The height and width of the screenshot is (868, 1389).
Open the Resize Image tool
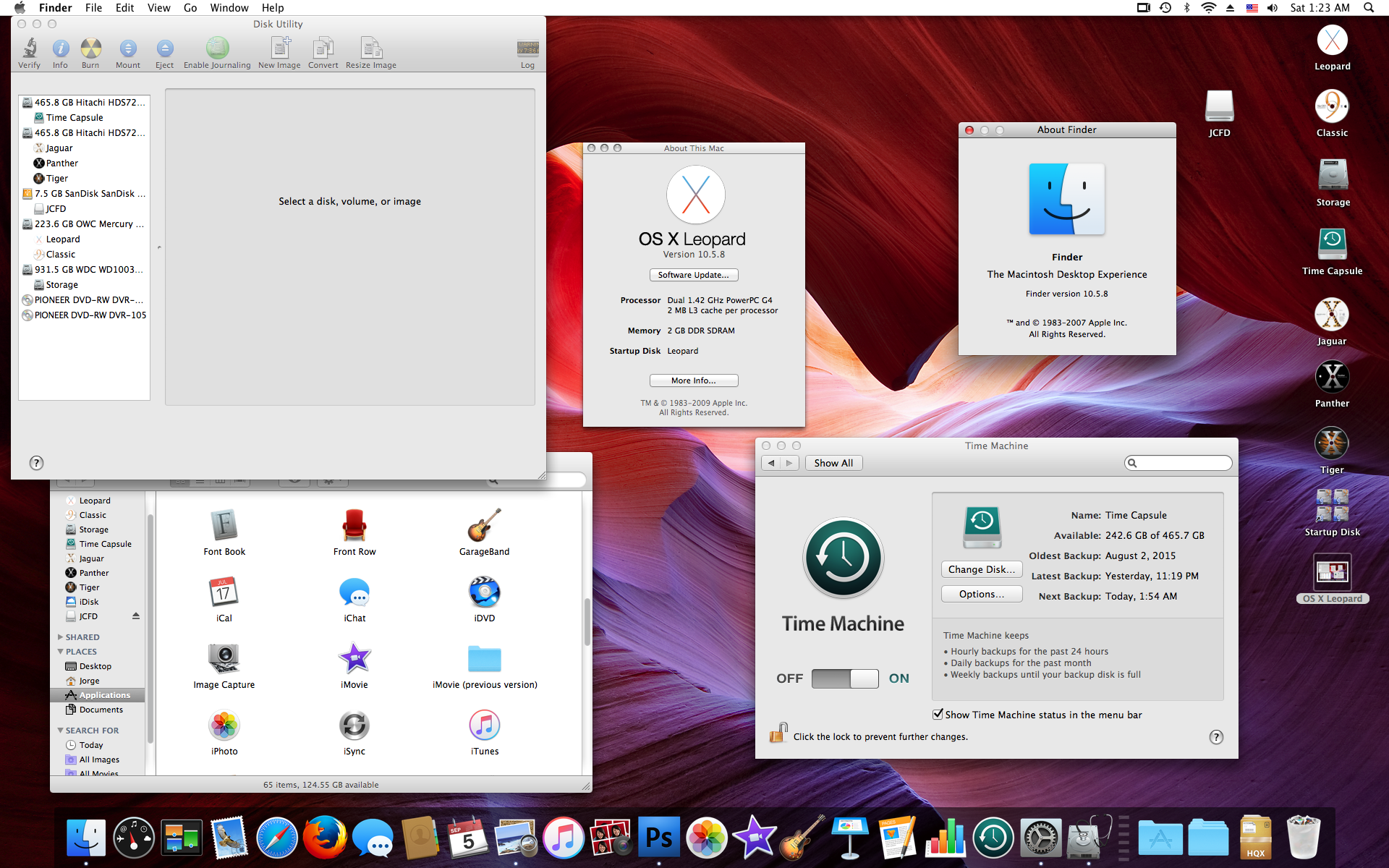click(370, 49)
